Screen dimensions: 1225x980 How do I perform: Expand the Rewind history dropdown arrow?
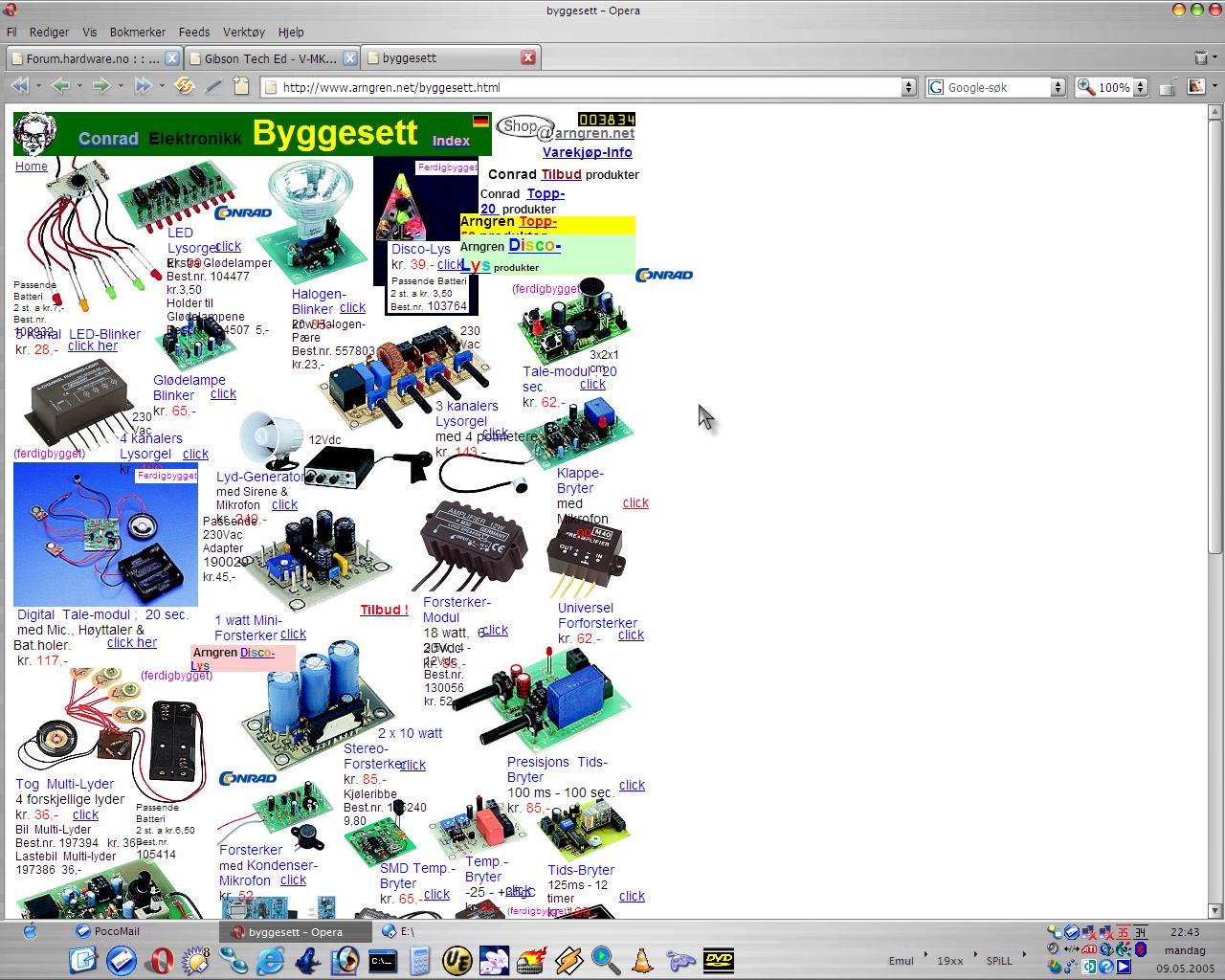tap(38, 86)
